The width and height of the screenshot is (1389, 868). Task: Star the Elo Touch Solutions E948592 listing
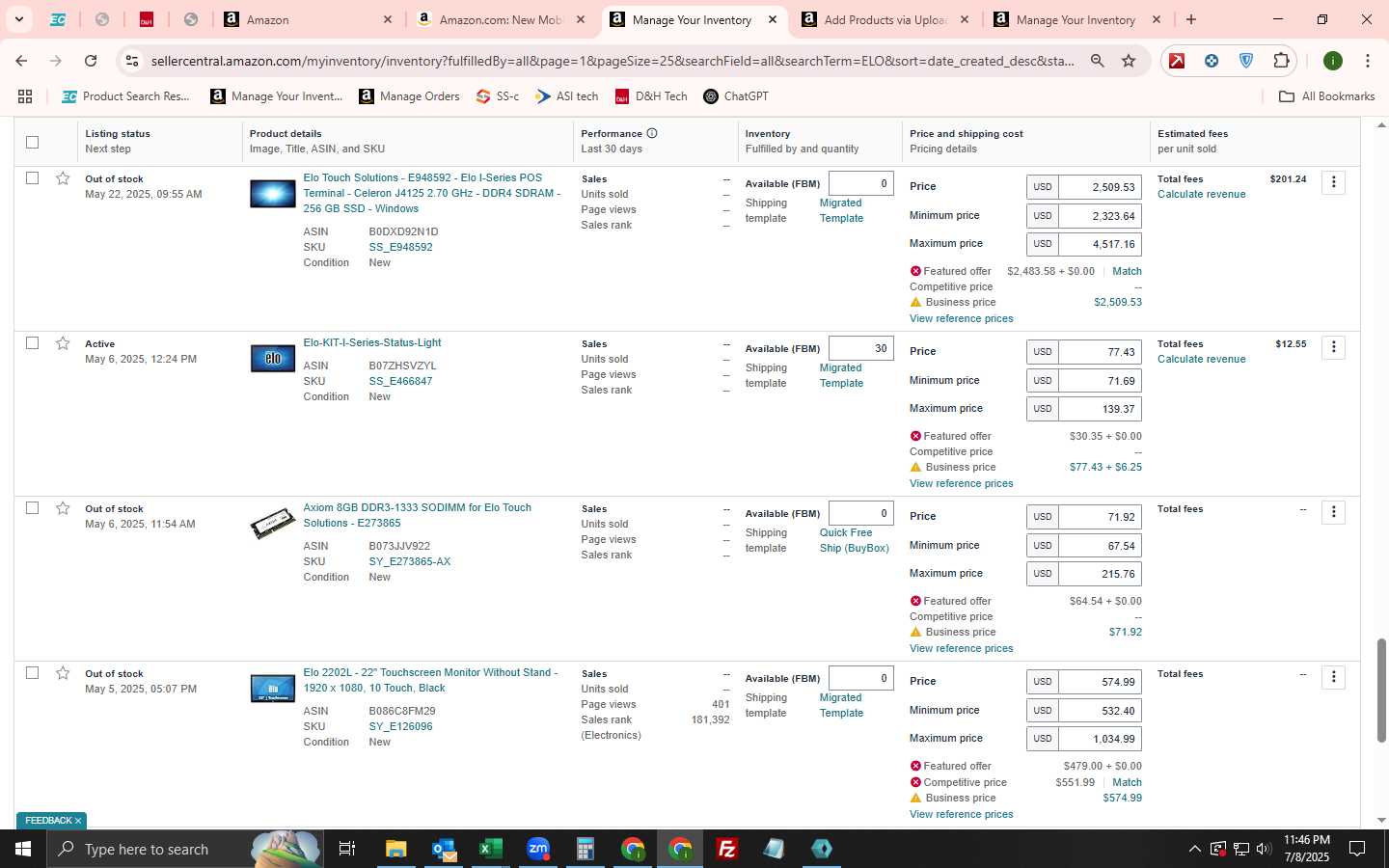[x=63, y=178]
